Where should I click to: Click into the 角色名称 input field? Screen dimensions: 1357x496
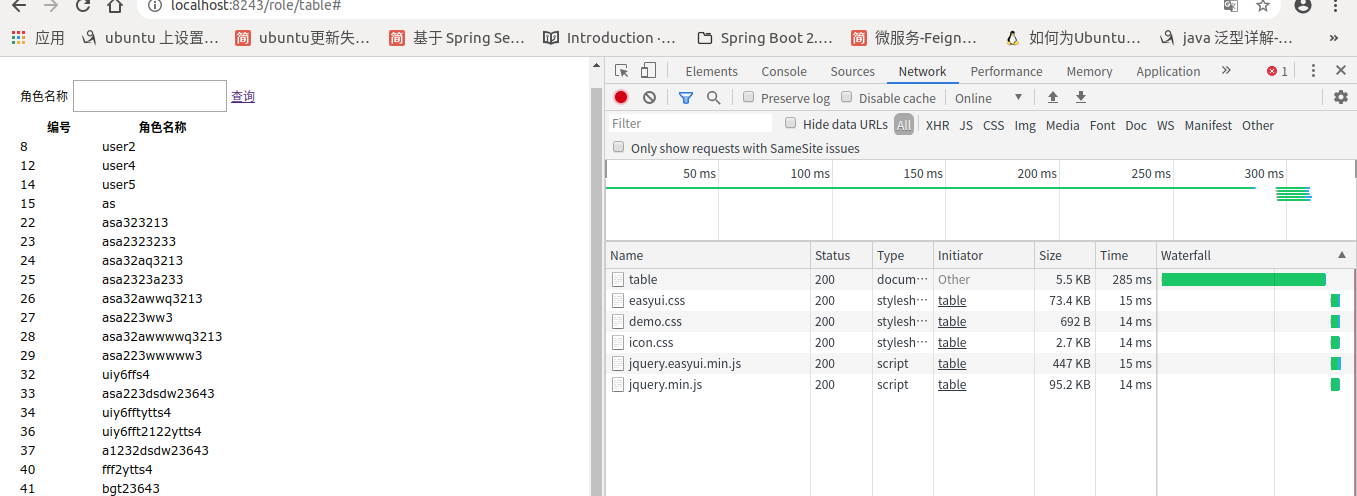(x=150, y=96)
